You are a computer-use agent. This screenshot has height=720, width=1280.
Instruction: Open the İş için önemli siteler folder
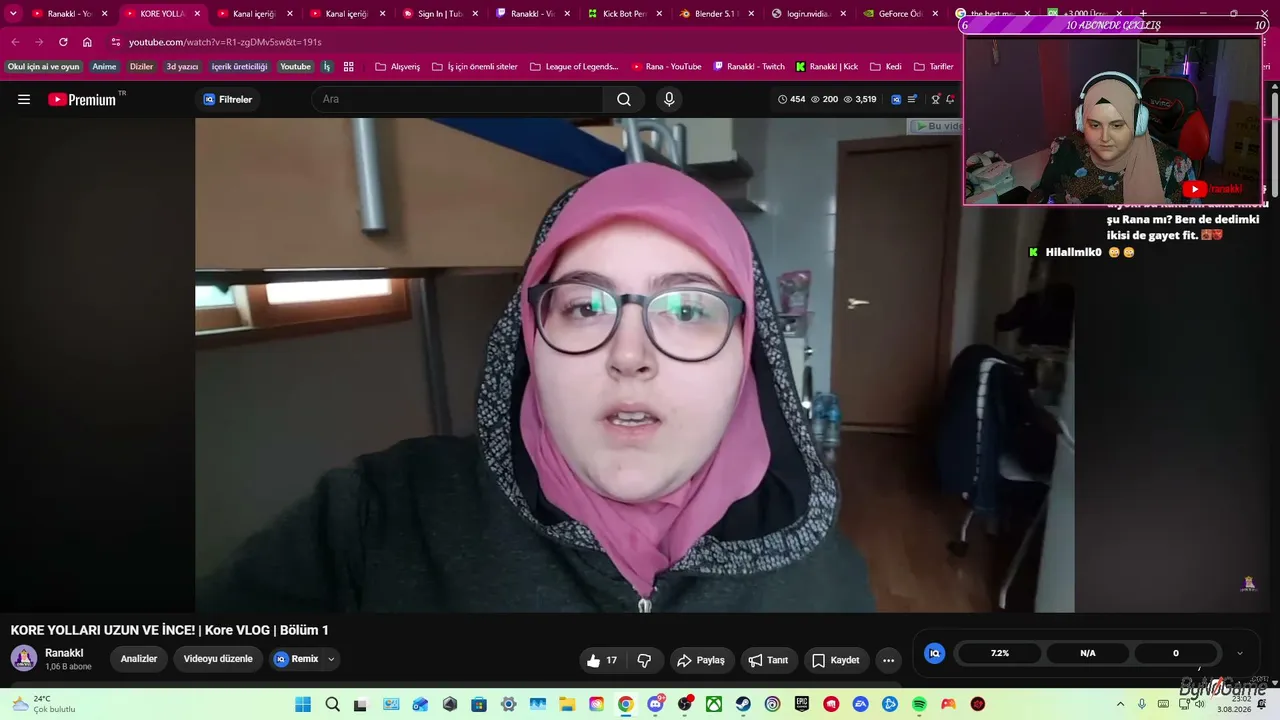click(475, 67)
